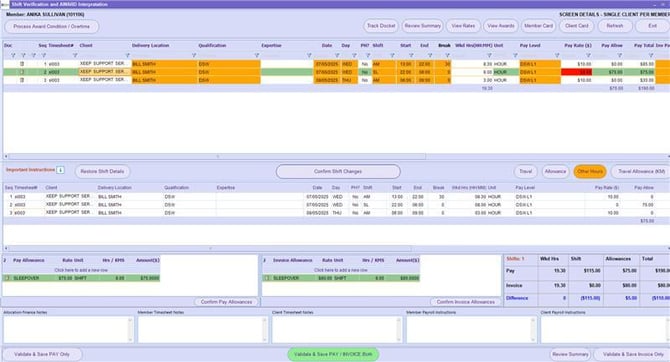Click into Member Timesheet Notes text box
The image size is (670, 362).
point(203,330)
